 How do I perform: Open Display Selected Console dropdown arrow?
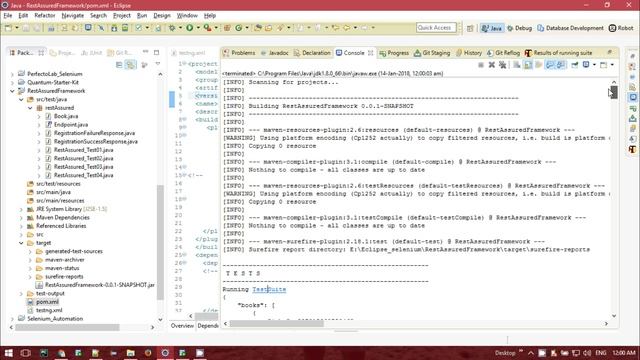594,65
